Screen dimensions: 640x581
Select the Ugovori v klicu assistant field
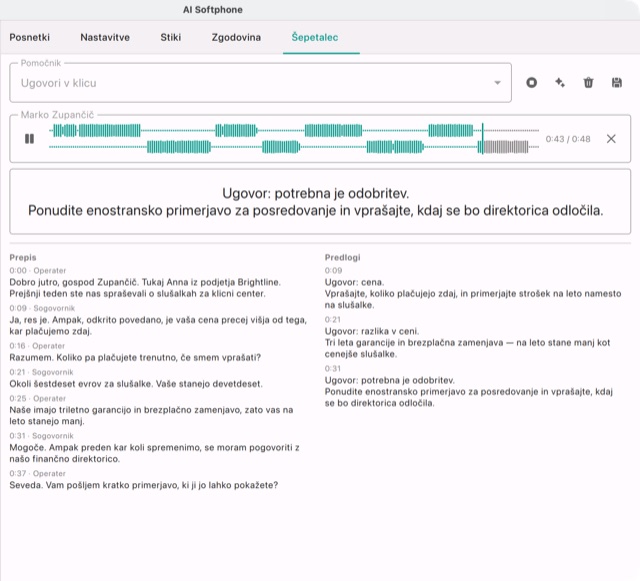coord(260,83)
